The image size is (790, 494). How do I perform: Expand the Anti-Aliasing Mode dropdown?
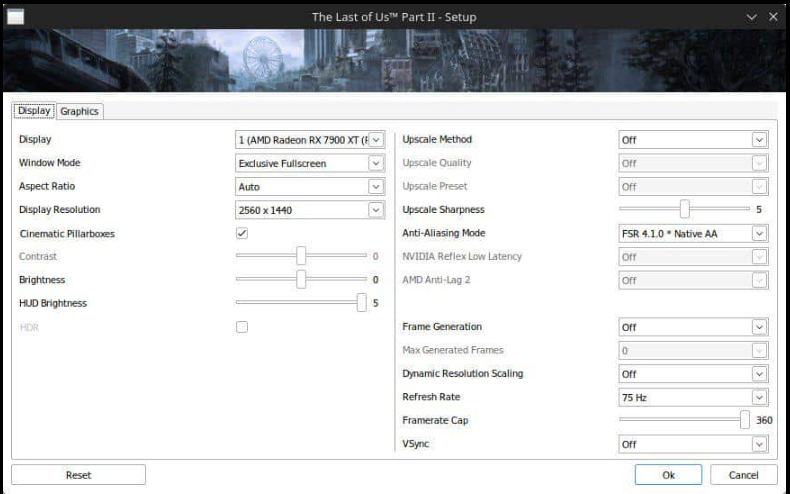[693, 233]
